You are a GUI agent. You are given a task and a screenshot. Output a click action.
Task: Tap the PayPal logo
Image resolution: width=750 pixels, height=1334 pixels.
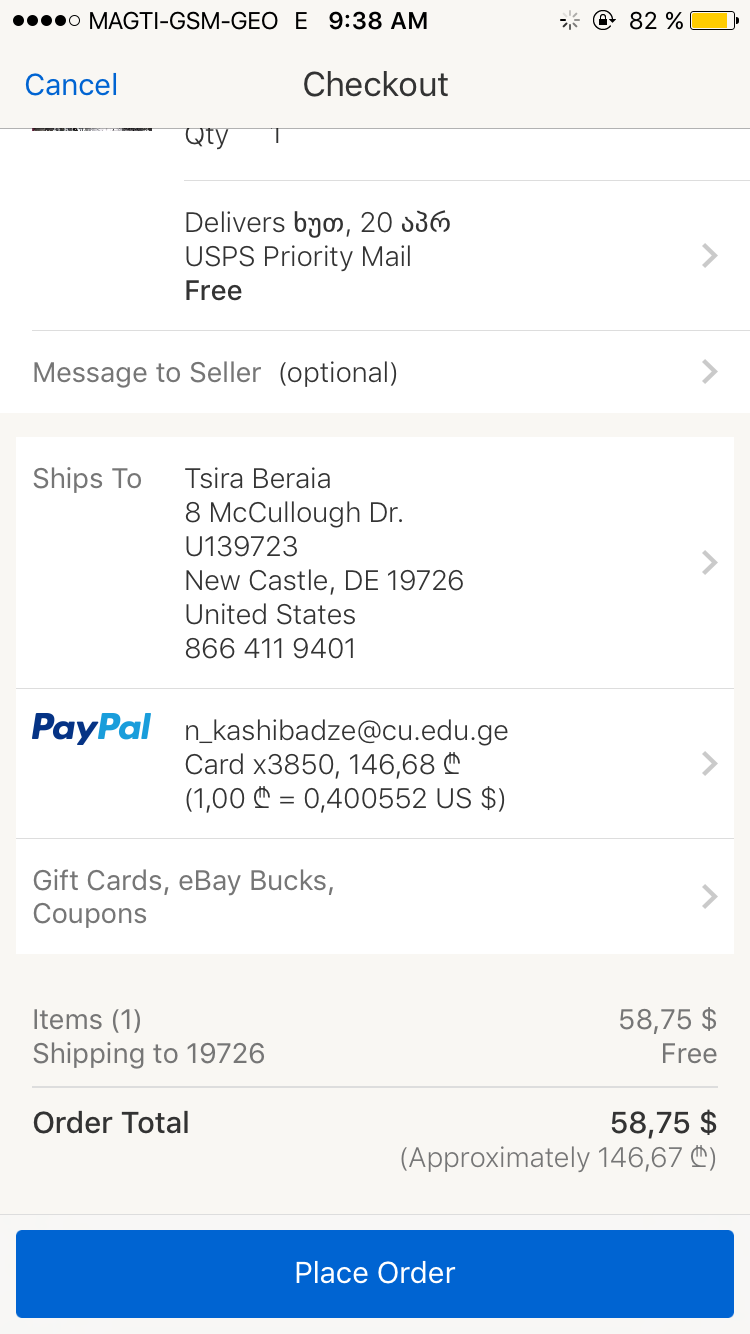pos(91,727)
